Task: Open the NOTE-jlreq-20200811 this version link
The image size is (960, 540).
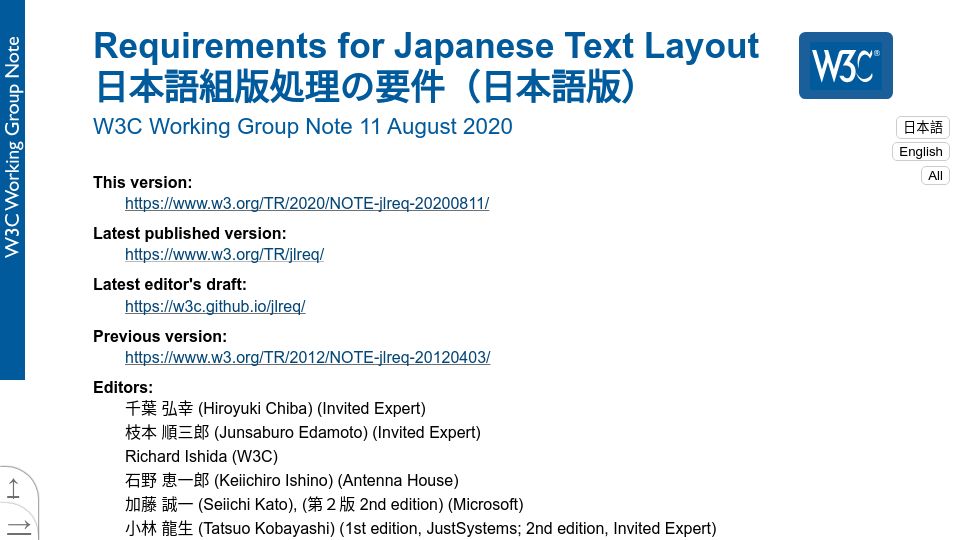Action: coord(307,203)
